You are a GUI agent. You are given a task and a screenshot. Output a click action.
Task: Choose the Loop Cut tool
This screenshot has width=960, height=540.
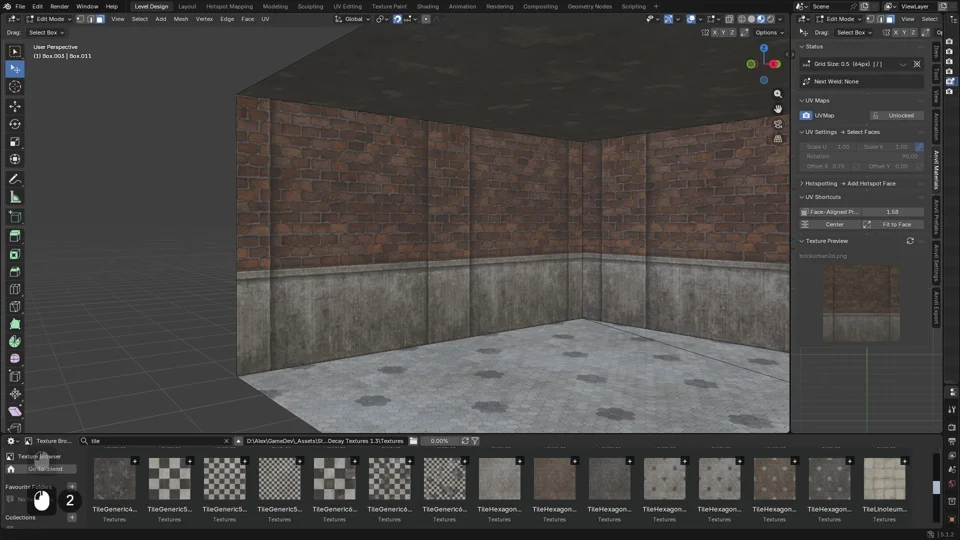pyautogui.click(x=15, y=289)
